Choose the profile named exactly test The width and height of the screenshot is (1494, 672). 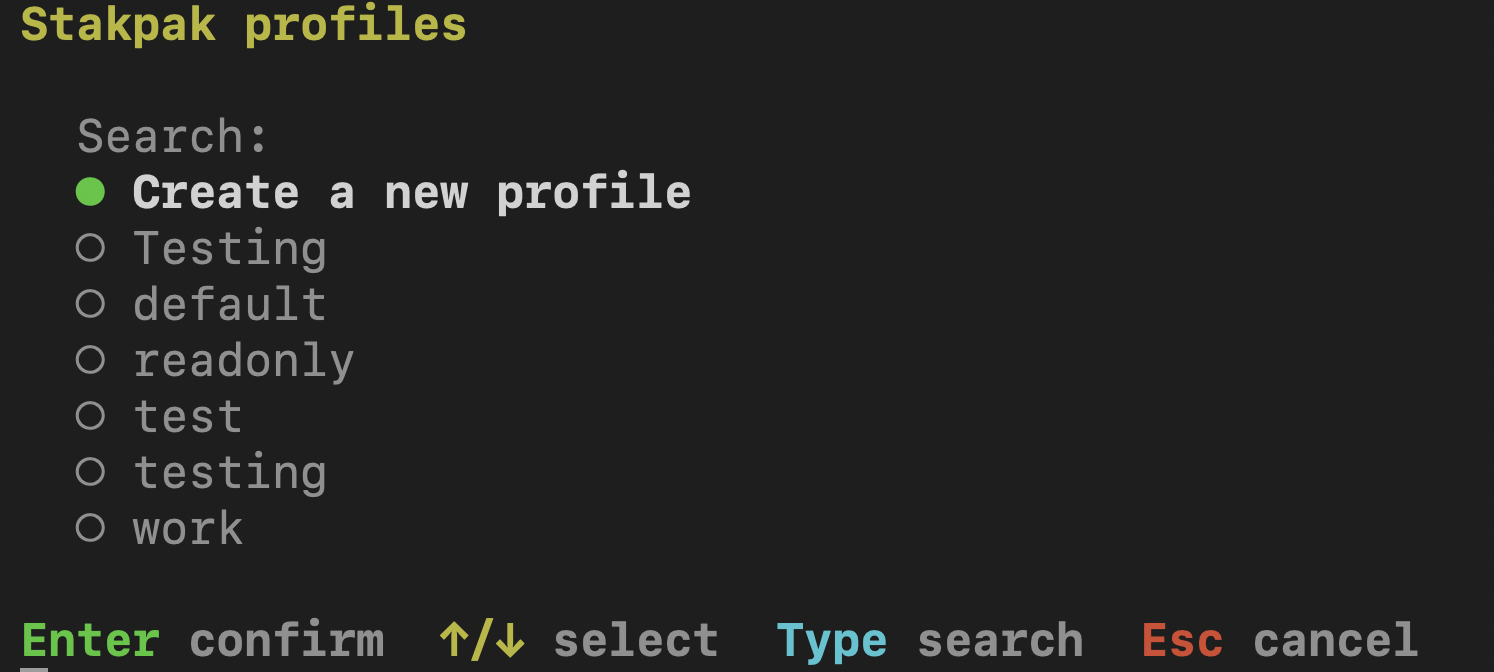pyautogui.click(x=188, y=416)
